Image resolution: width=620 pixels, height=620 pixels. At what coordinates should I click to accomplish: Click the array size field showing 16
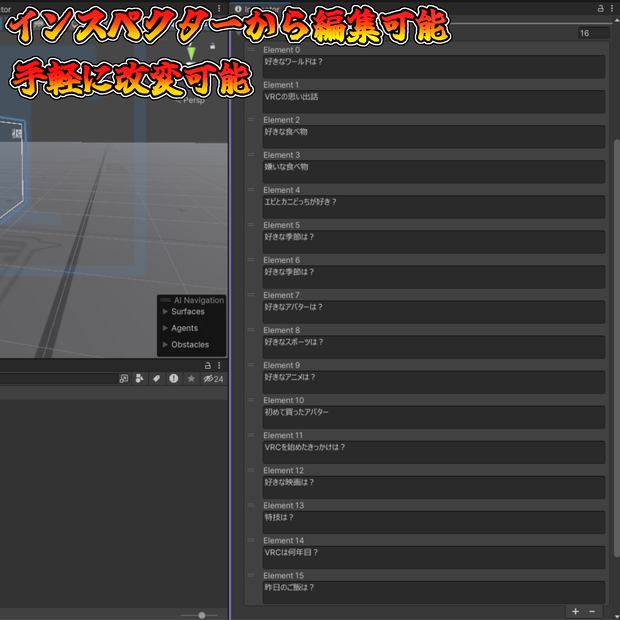(594, 33)
